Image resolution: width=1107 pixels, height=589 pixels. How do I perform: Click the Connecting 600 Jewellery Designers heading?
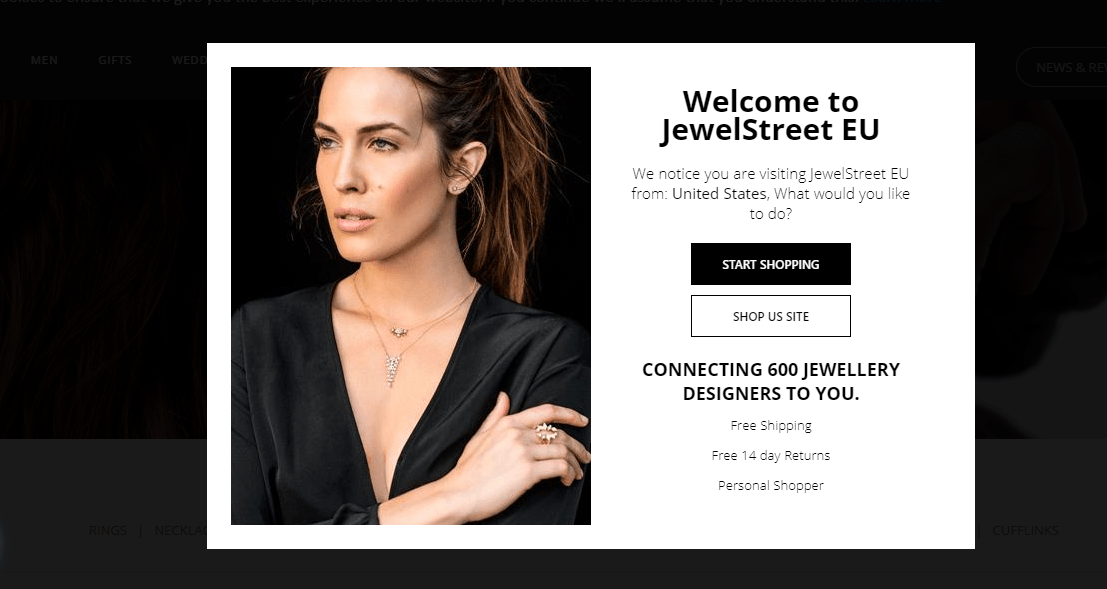[771, 381]
